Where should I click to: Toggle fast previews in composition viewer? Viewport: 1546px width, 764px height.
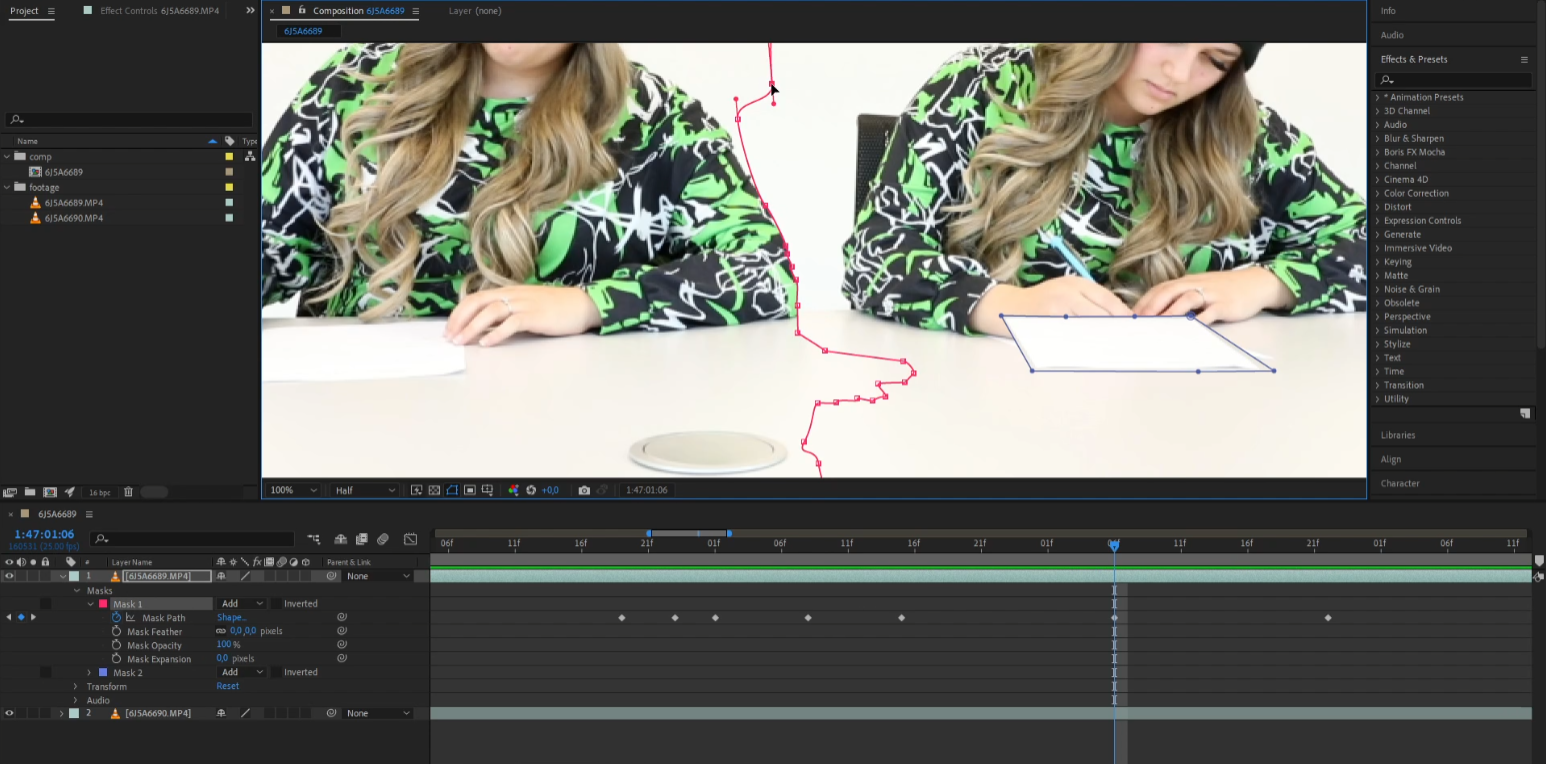click(417, 490)
